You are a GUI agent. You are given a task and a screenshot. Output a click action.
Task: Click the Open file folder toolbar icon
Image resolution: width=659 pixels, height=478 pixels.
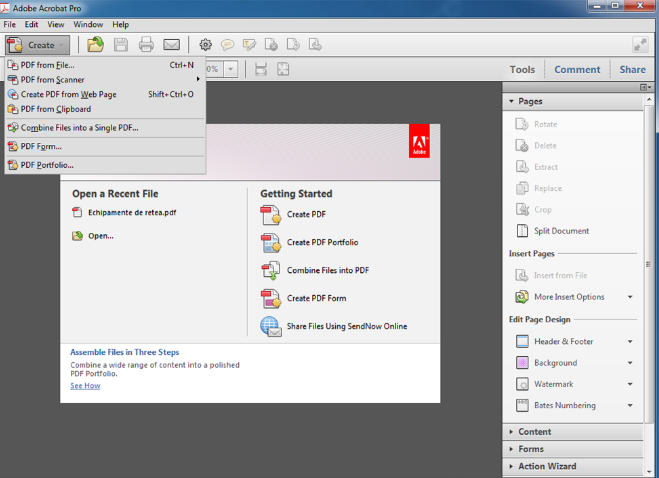(95, 44)
